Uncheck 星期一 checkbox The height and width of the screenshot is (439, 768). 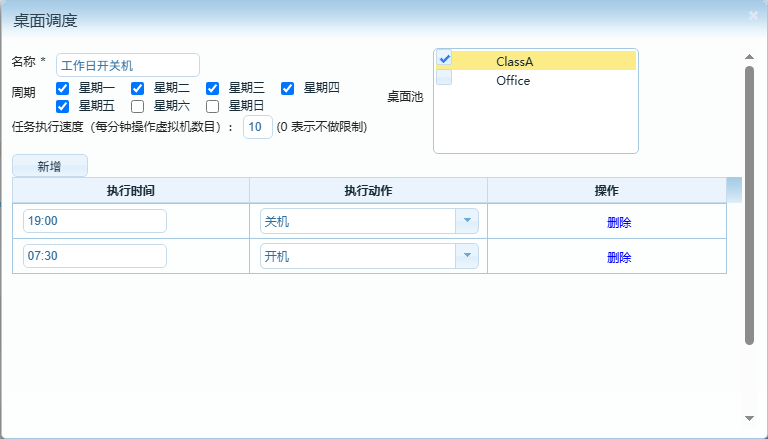(62, 88)
